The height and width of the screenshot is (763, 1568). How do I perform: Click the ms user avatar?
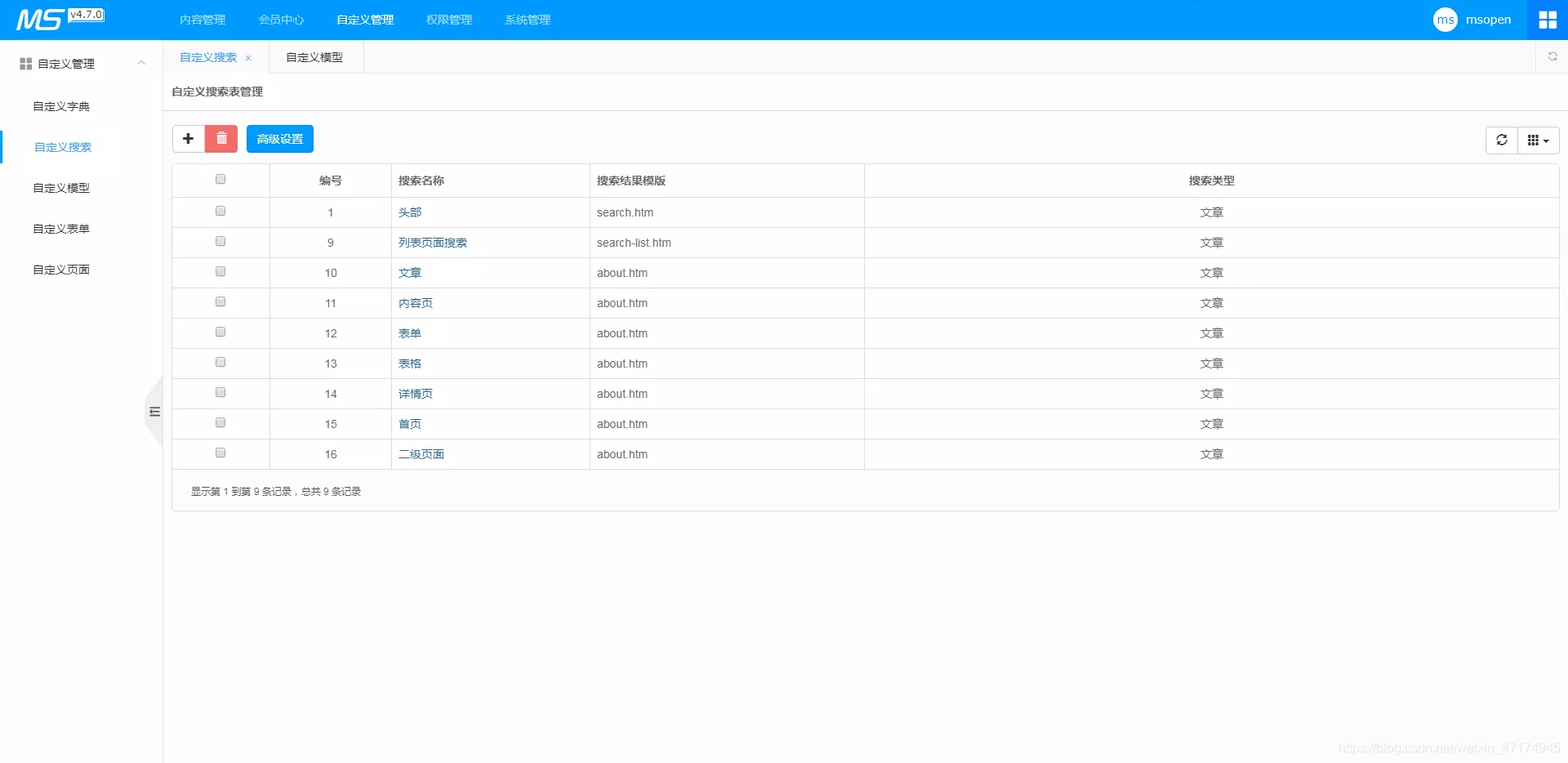(x=1445, y=20)
